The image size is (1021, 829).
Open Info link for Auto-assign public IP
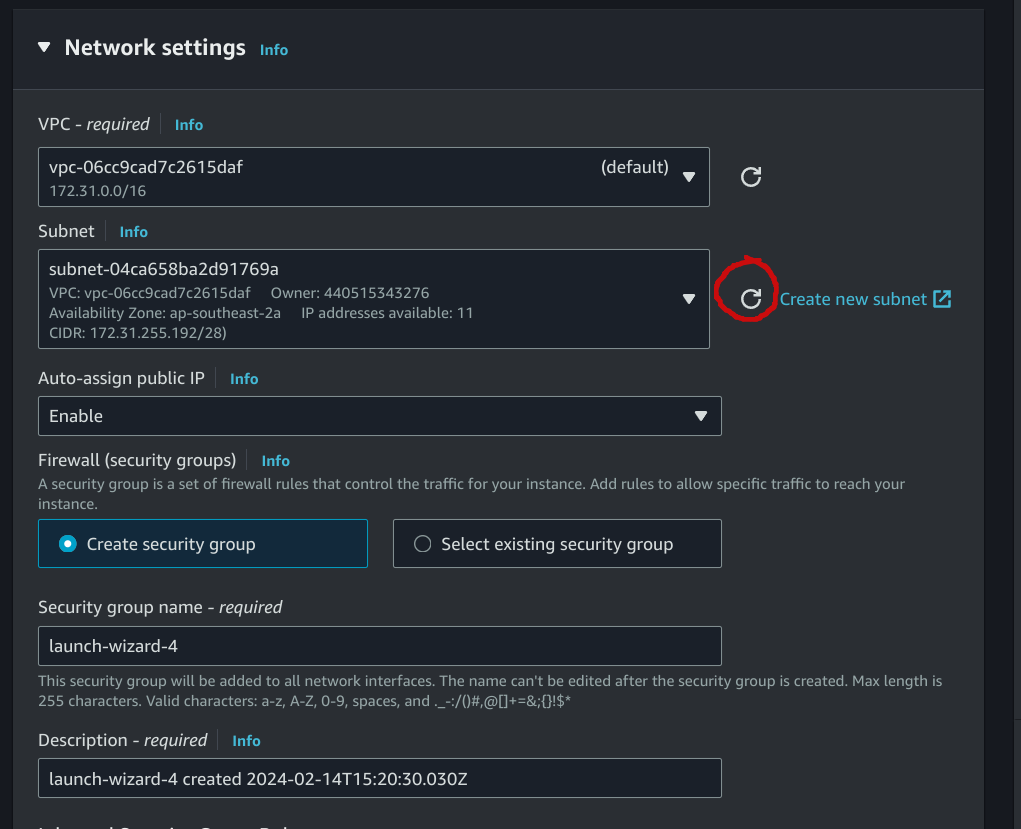coord(244,379)
